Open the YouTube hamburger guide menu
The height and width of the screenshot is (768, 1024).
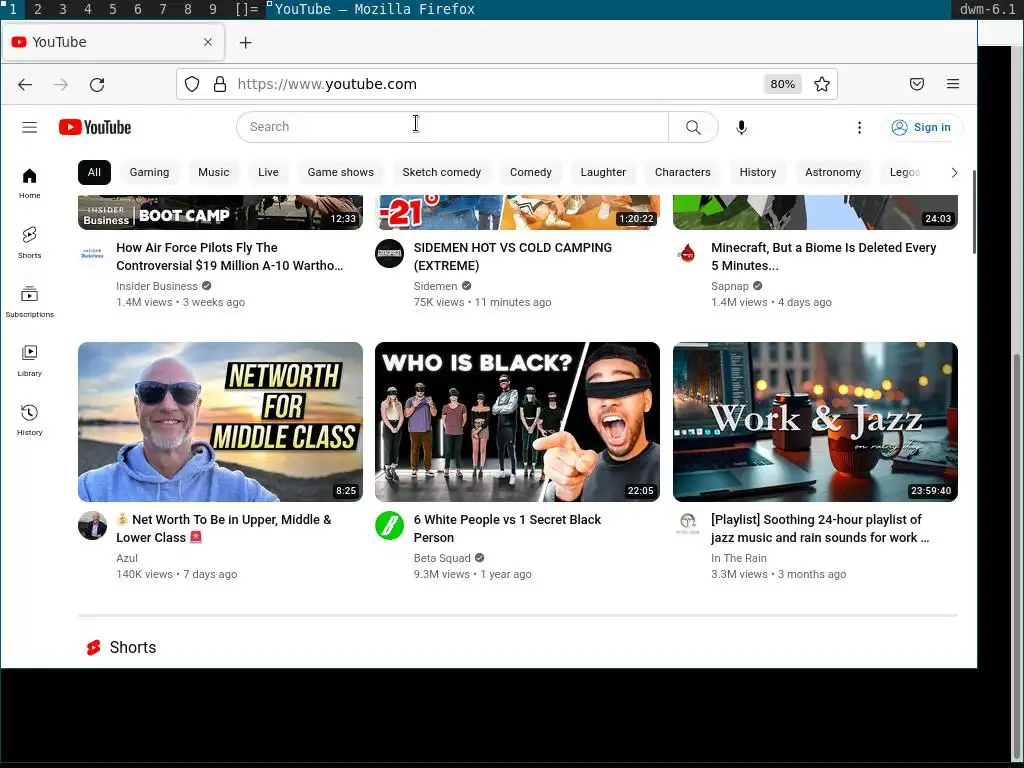click(x=29, y=127)
